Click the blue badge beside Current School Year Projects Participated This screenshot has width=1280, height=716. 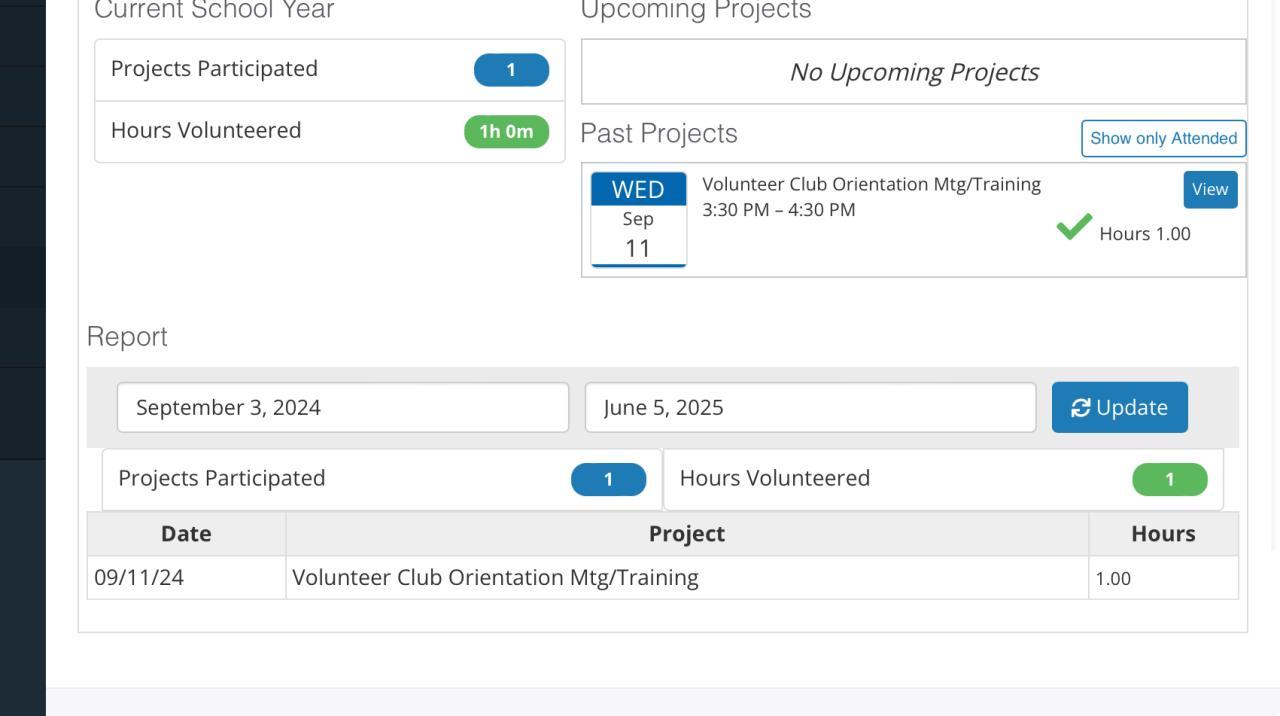tap(511, 70)
